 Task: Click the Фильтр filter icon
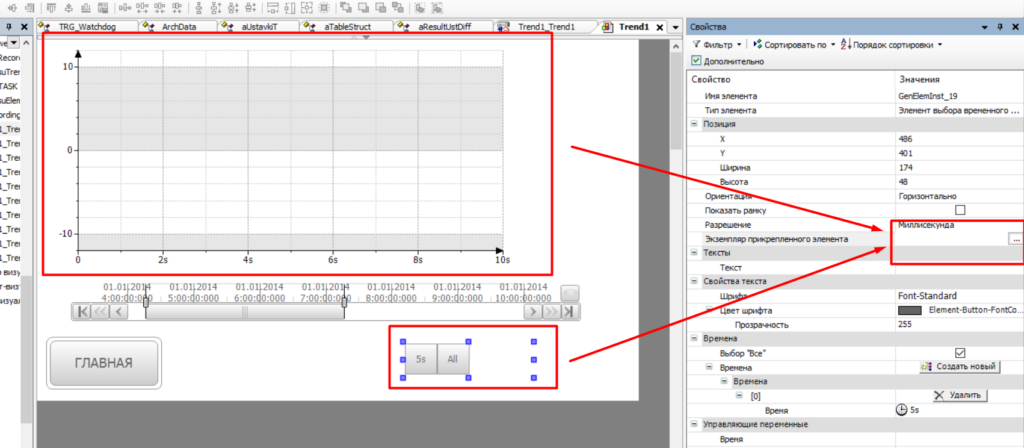pos(696,44)
